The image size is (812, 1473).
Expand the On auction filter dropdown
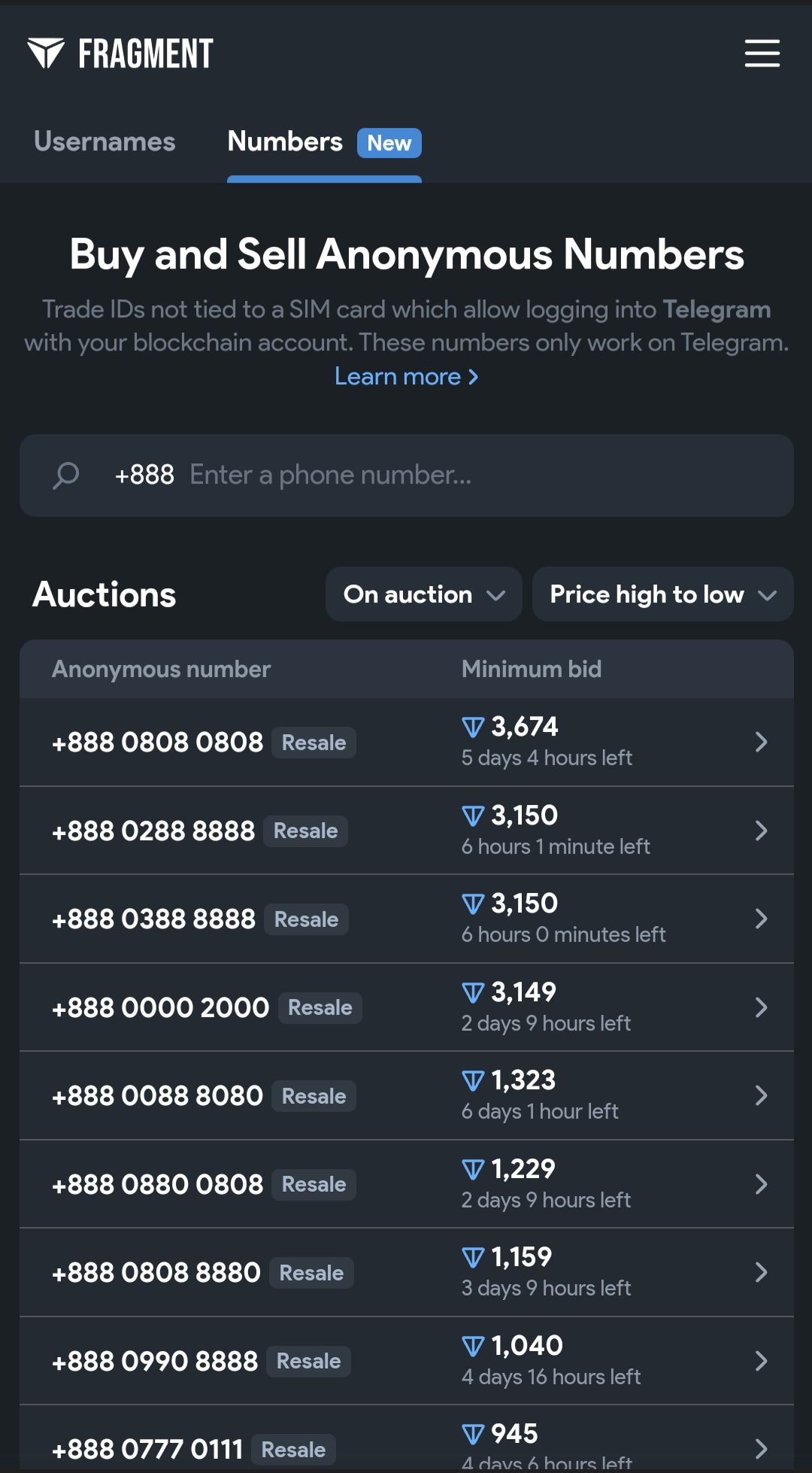tap(423, 594)
